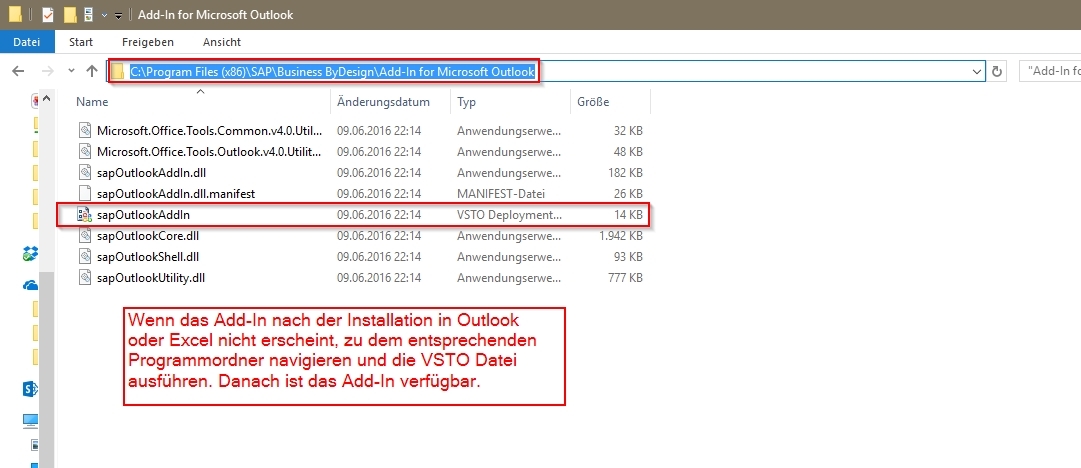This screenshot has height=468, width=1081.
Task: Click the Dropbox icon in navigation pane
Action: (x=30, y=254)
